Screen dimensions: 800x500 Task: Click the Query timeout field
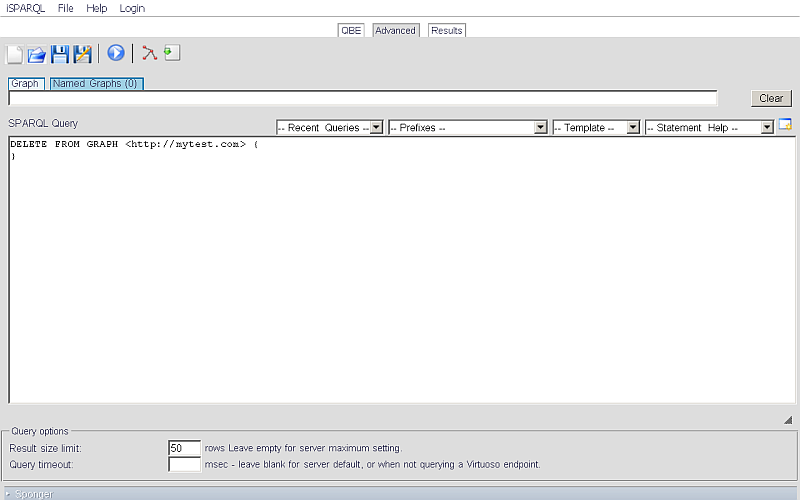185,464
